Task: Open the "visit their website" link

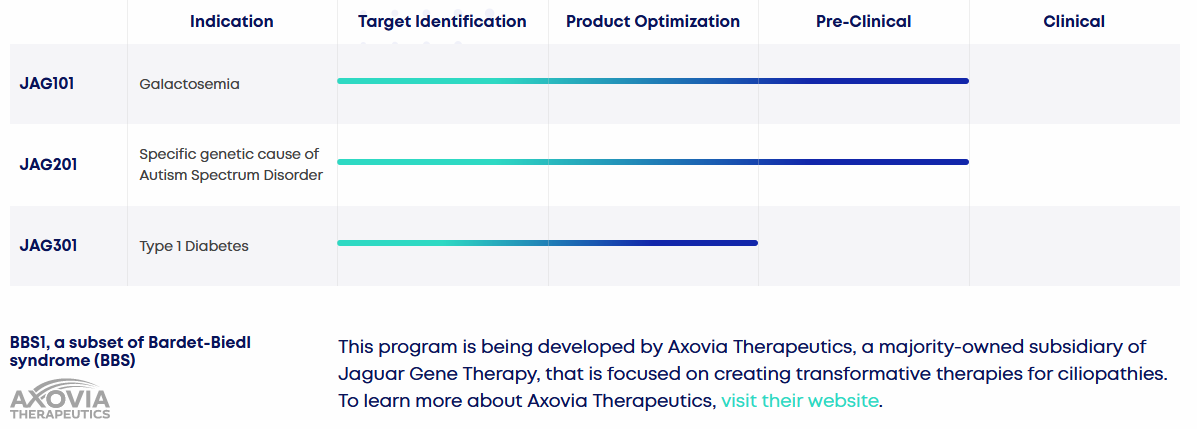Action: (800, 401)
